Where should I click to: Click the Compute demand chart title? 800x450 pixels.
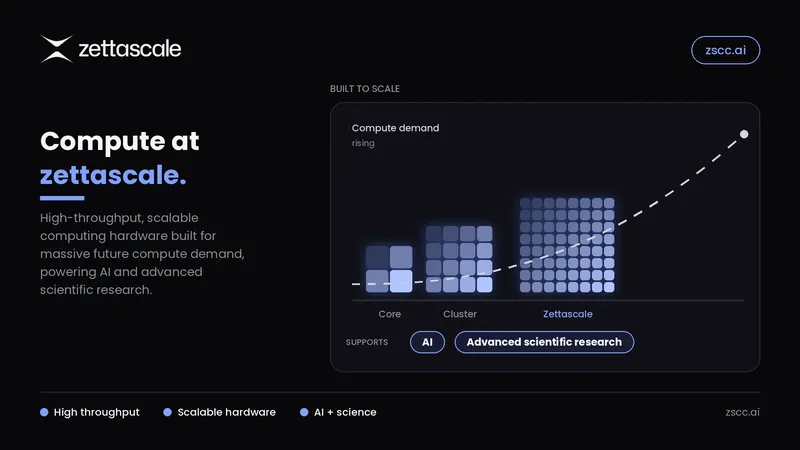[x=395, y=128]
